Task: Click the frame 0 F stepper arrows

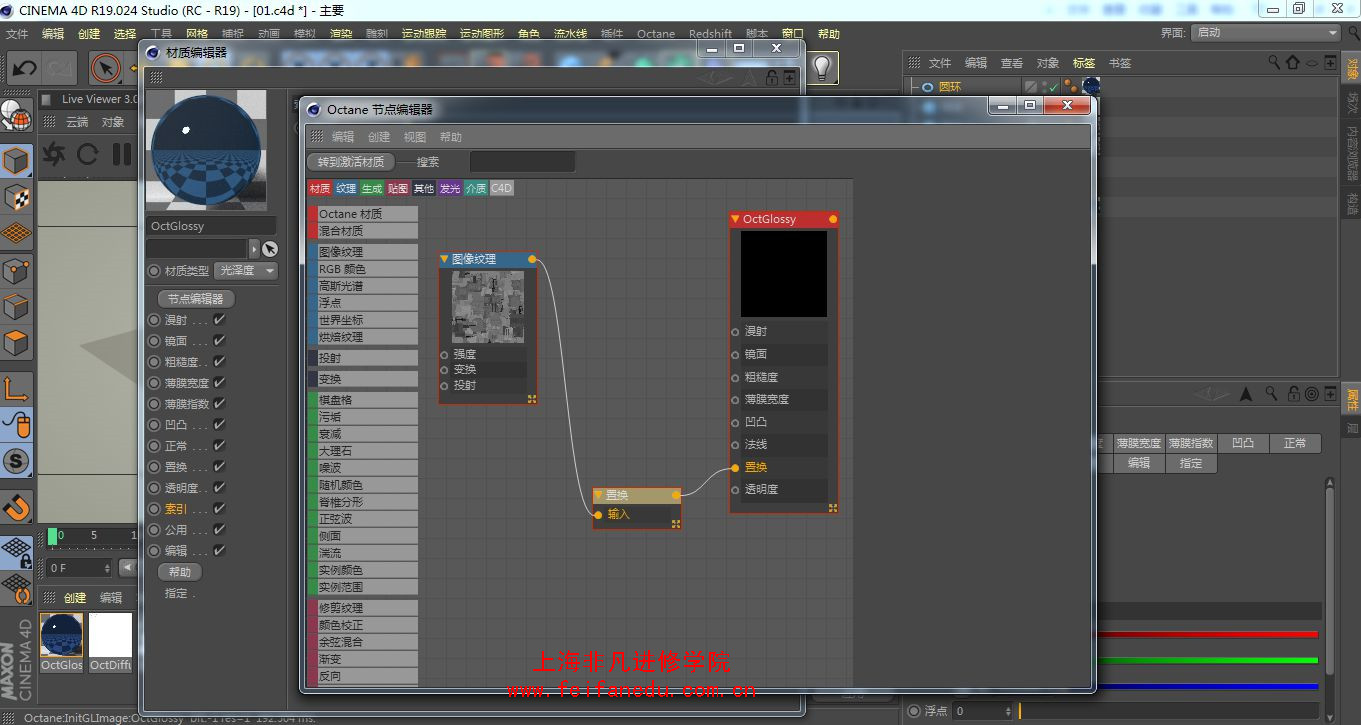Action: (106, 568)
